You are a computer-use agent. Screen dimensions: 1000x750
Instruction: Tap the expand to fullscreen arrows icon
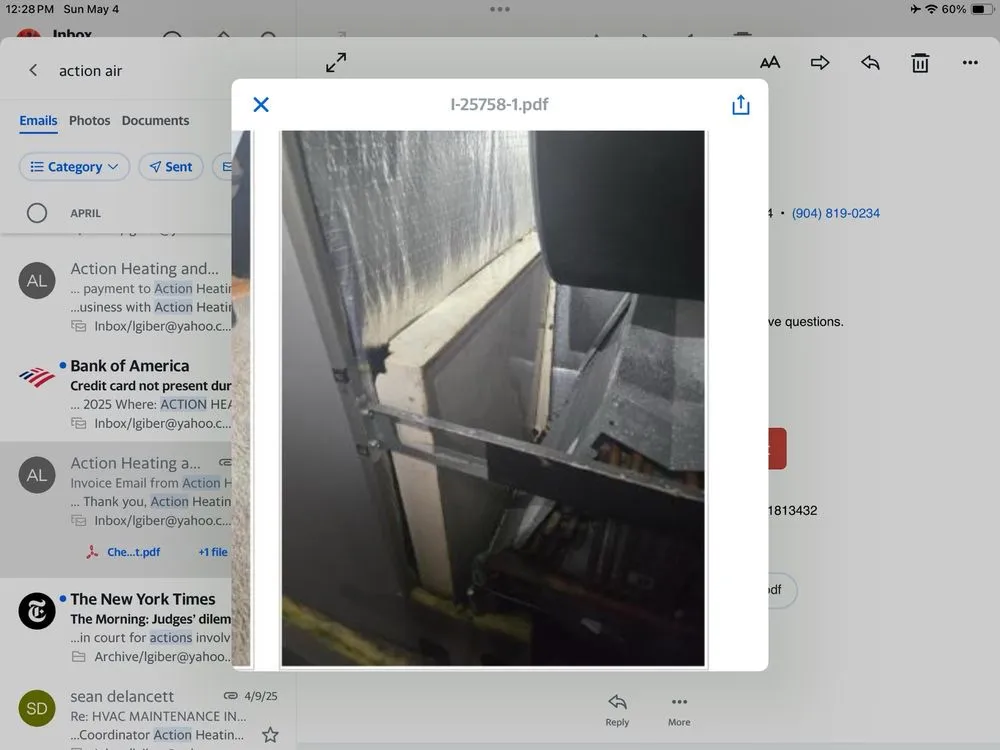337,63
